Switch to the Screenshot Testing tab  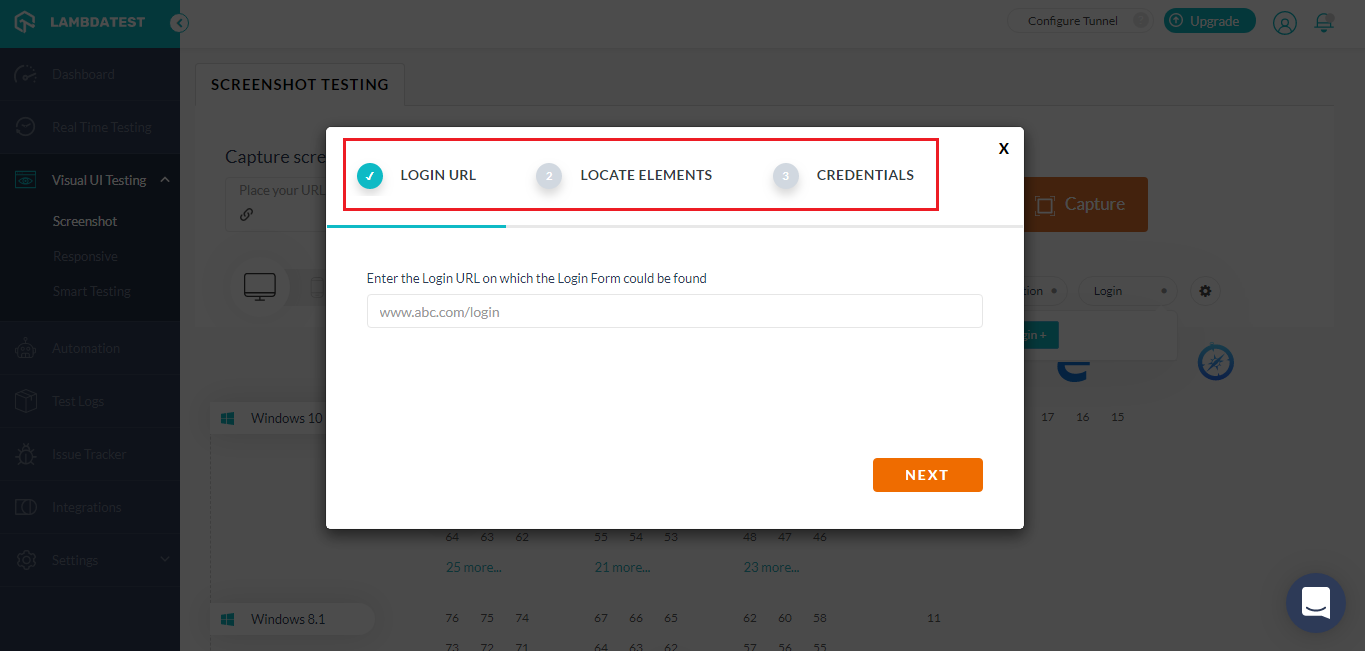click(298, 84)
